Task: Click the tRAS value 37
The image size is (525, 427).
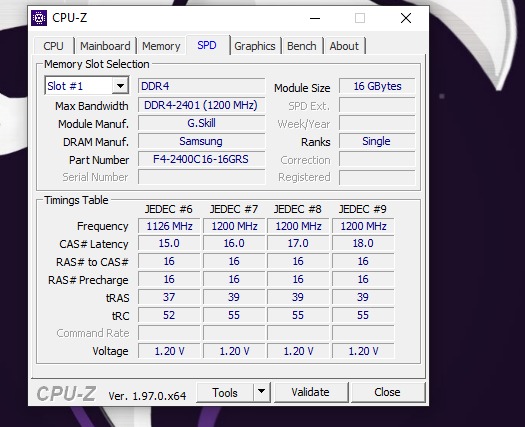Action: 169,297
